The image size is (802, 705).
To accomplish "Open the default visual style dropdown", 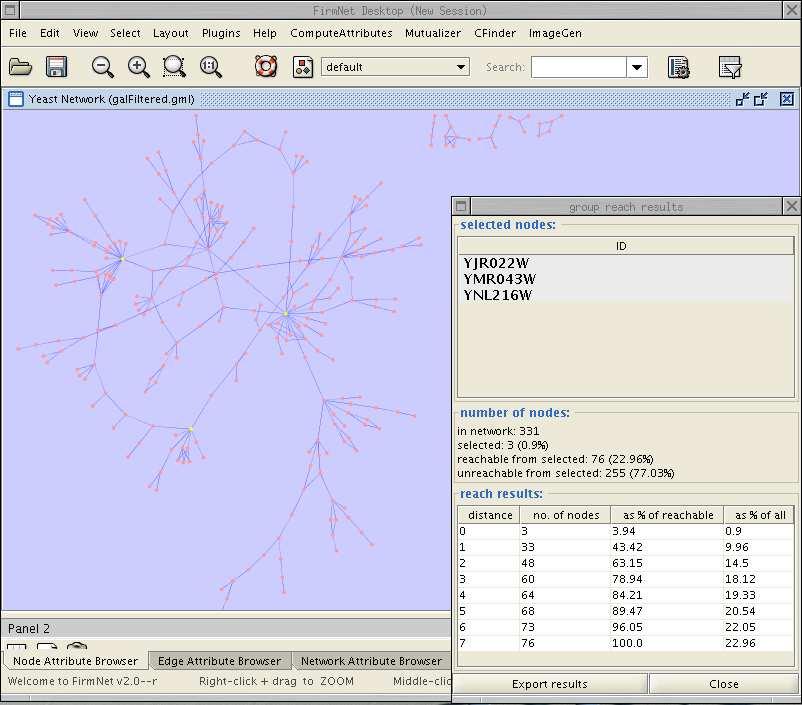I will [395, 67].
